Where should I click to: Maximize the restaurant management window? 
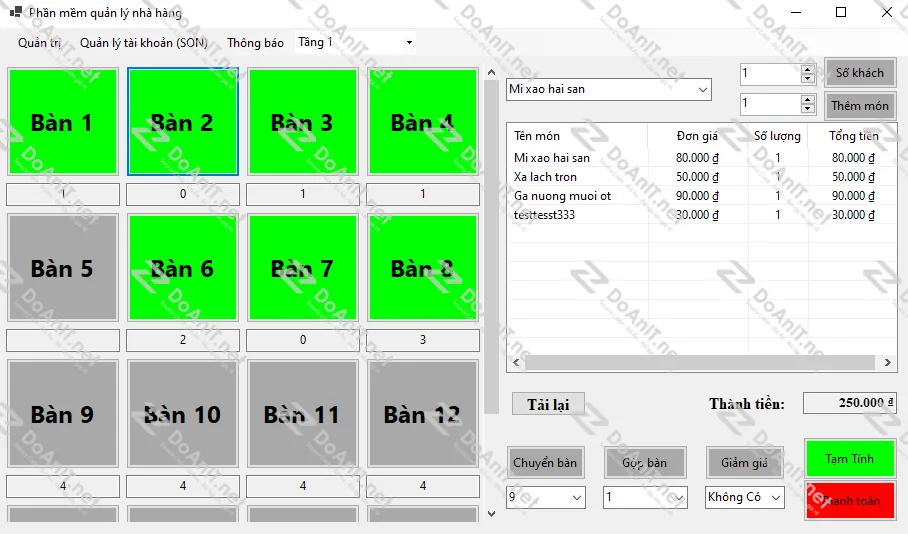click(841, 12)
